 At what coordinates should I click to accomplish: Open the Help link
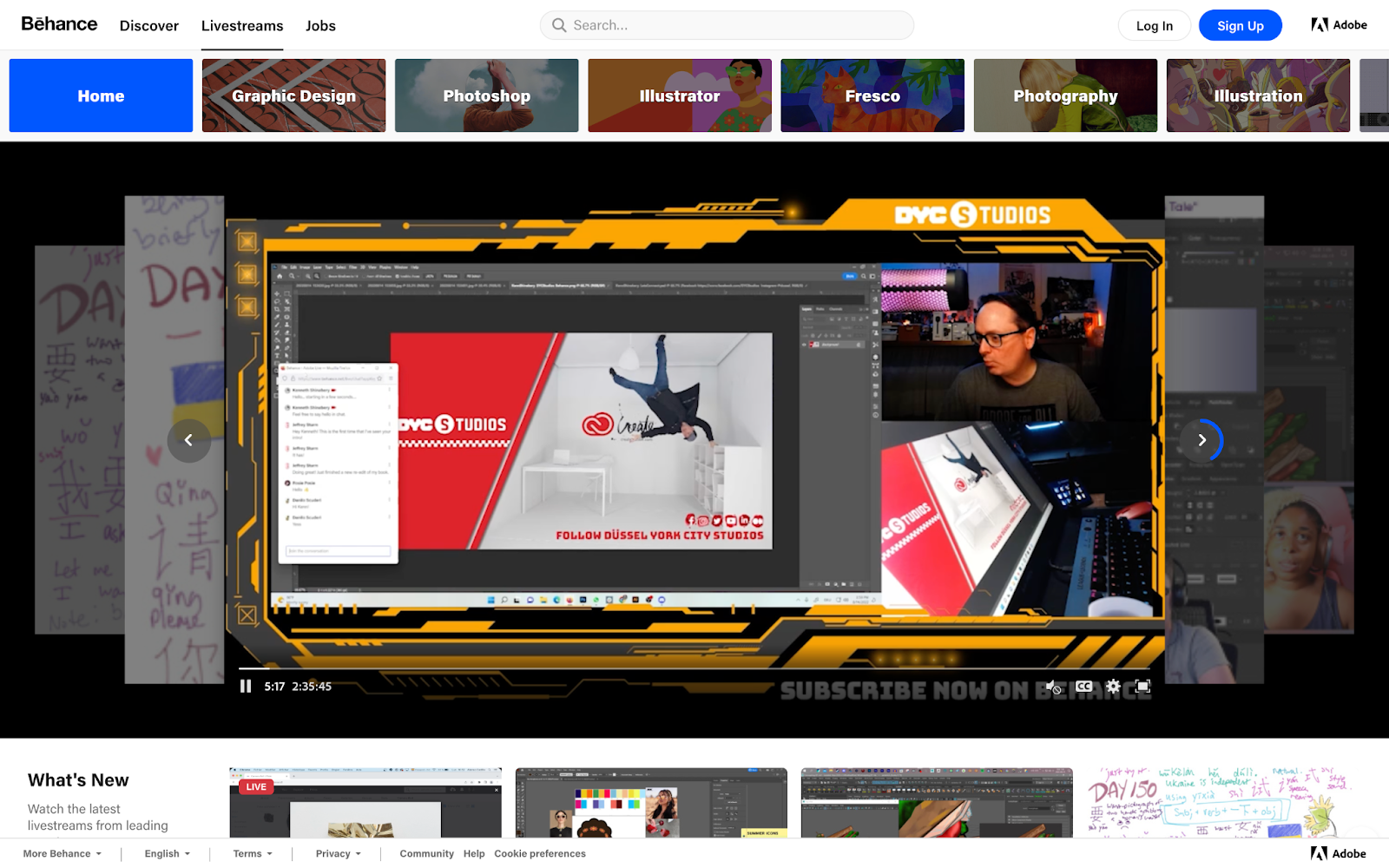coord(474,854)
